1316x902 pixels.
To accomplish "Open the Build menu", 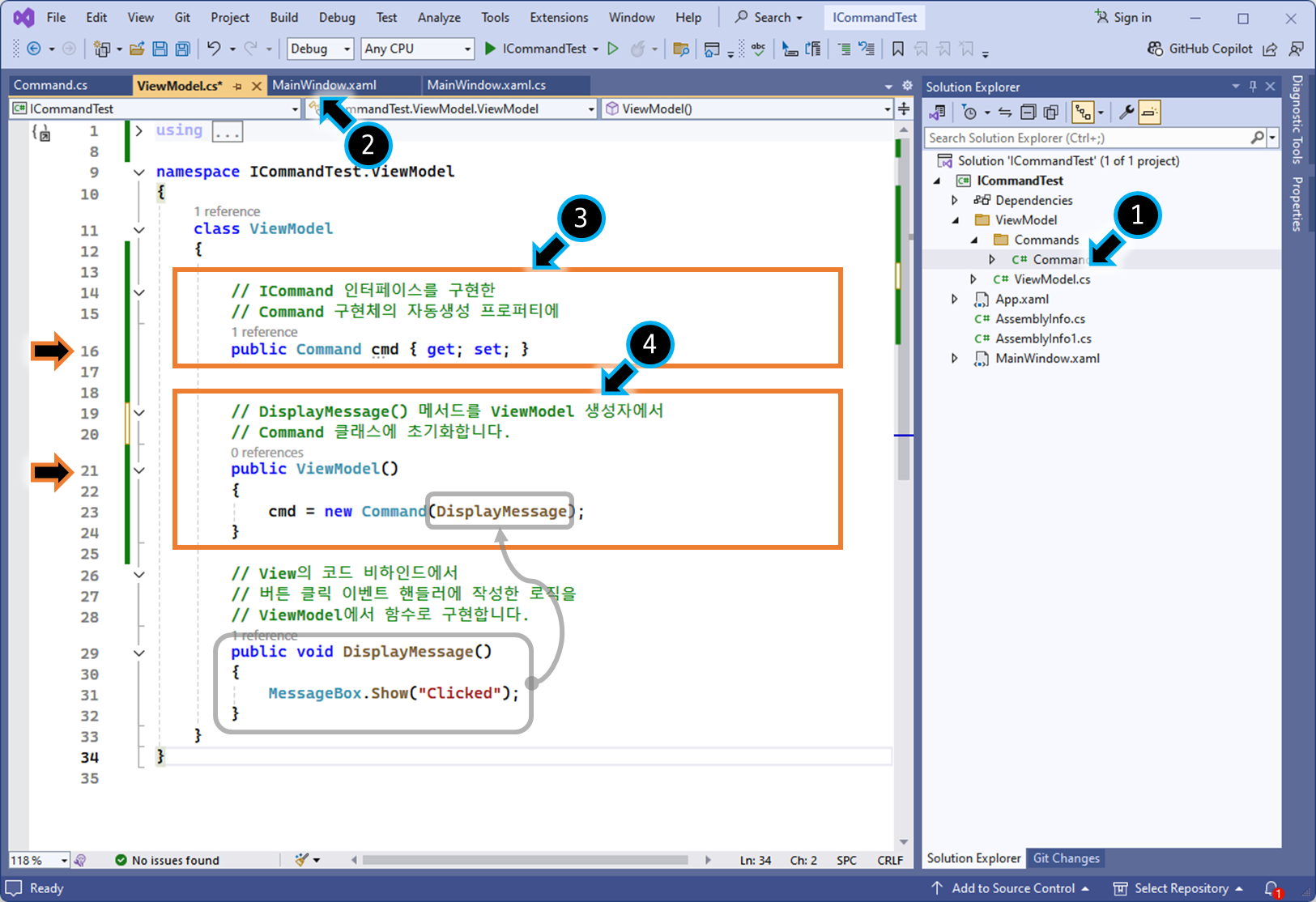I will click(283, 17).
